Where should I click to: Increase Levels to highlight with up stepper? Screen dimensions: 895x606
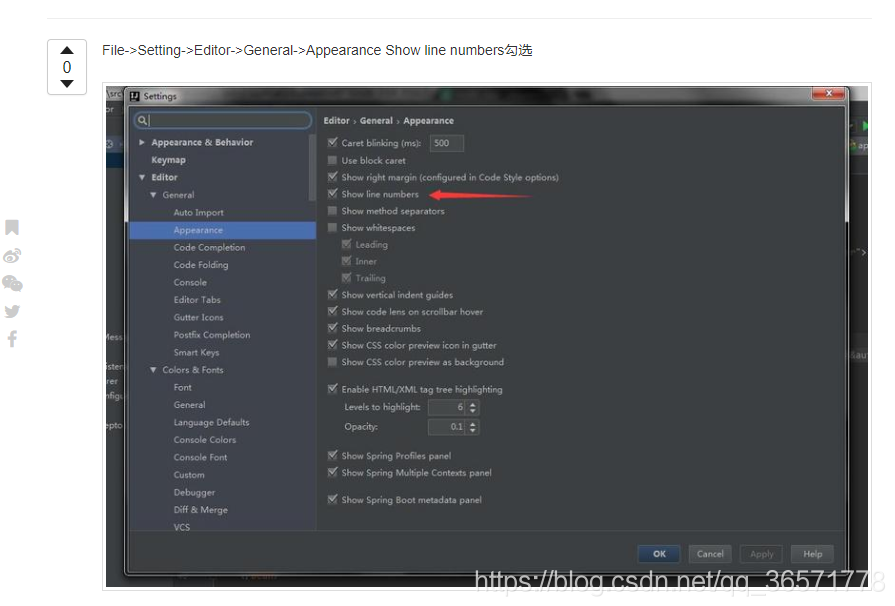472,404
